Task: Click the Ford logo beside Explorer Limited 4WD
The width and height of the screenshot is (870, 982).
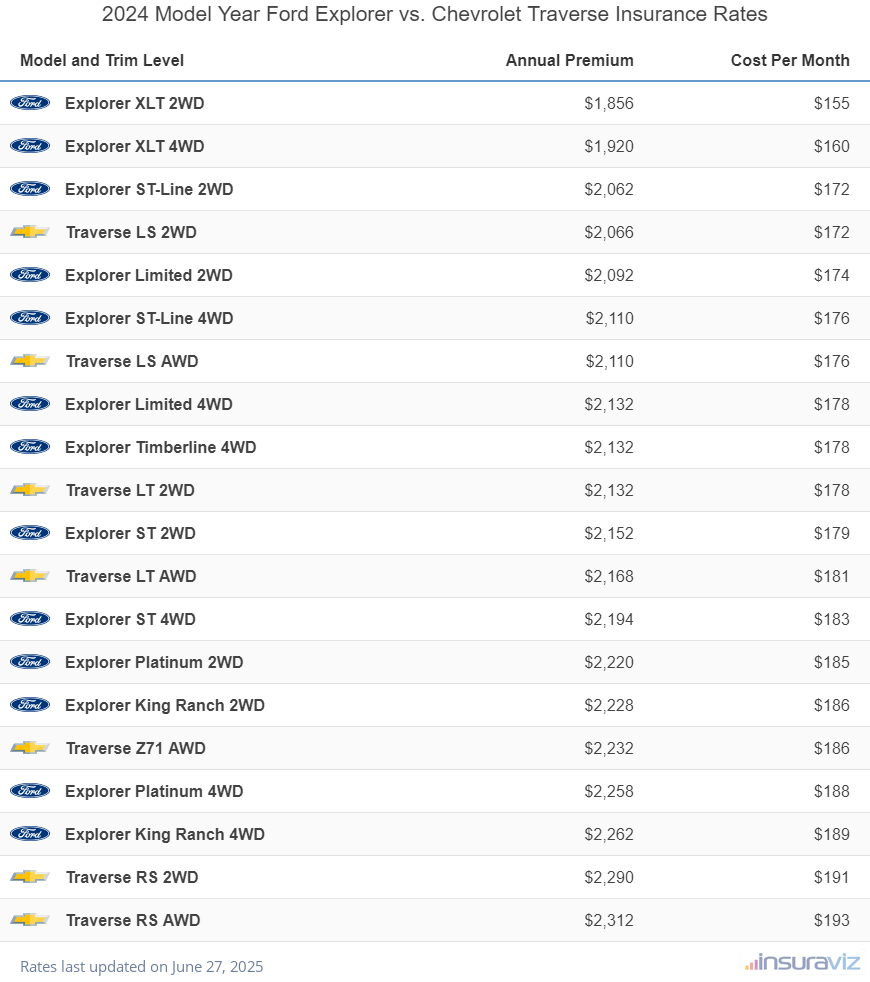Action: pyautogui.click(x=30, y=404)
